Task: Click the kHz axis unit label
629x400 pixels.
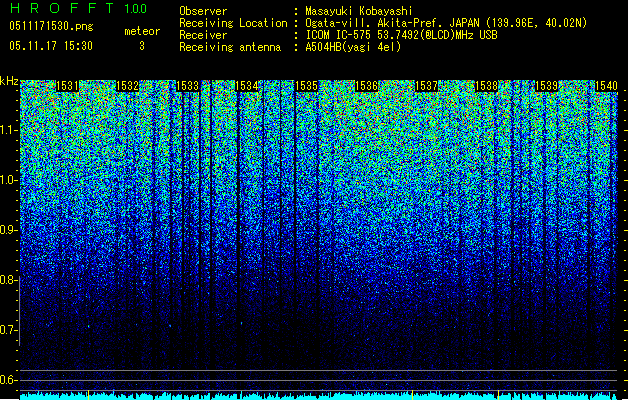Action: coord(9,81)
